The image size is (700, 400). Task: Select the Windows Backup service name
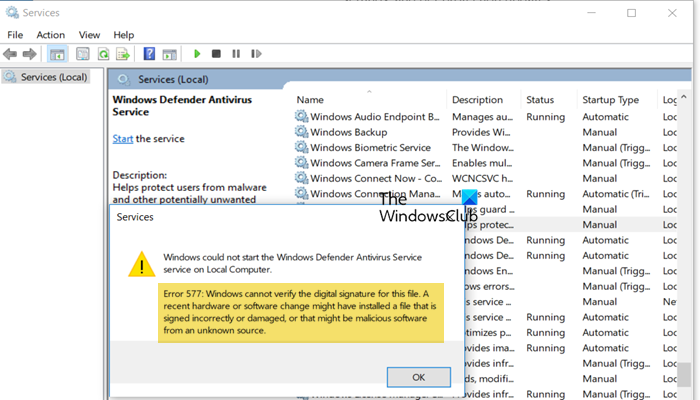pyautogui.click(x=349, y=132)
